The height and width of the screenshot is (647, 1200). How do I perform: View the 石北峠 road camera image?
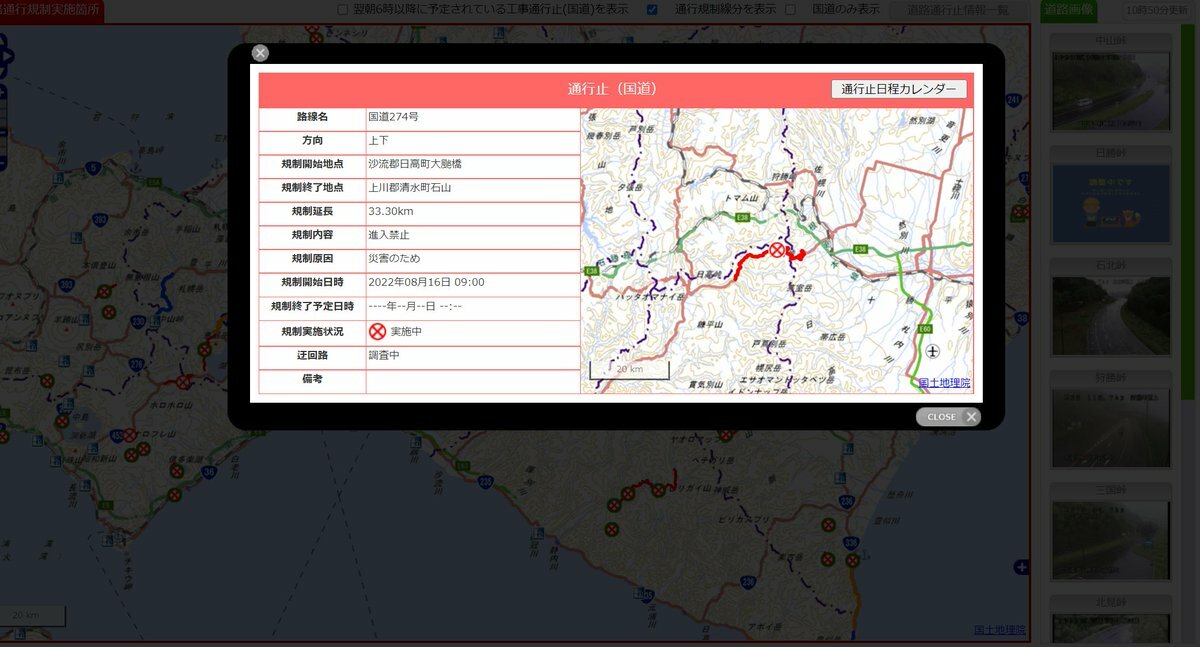[1110, 315]
